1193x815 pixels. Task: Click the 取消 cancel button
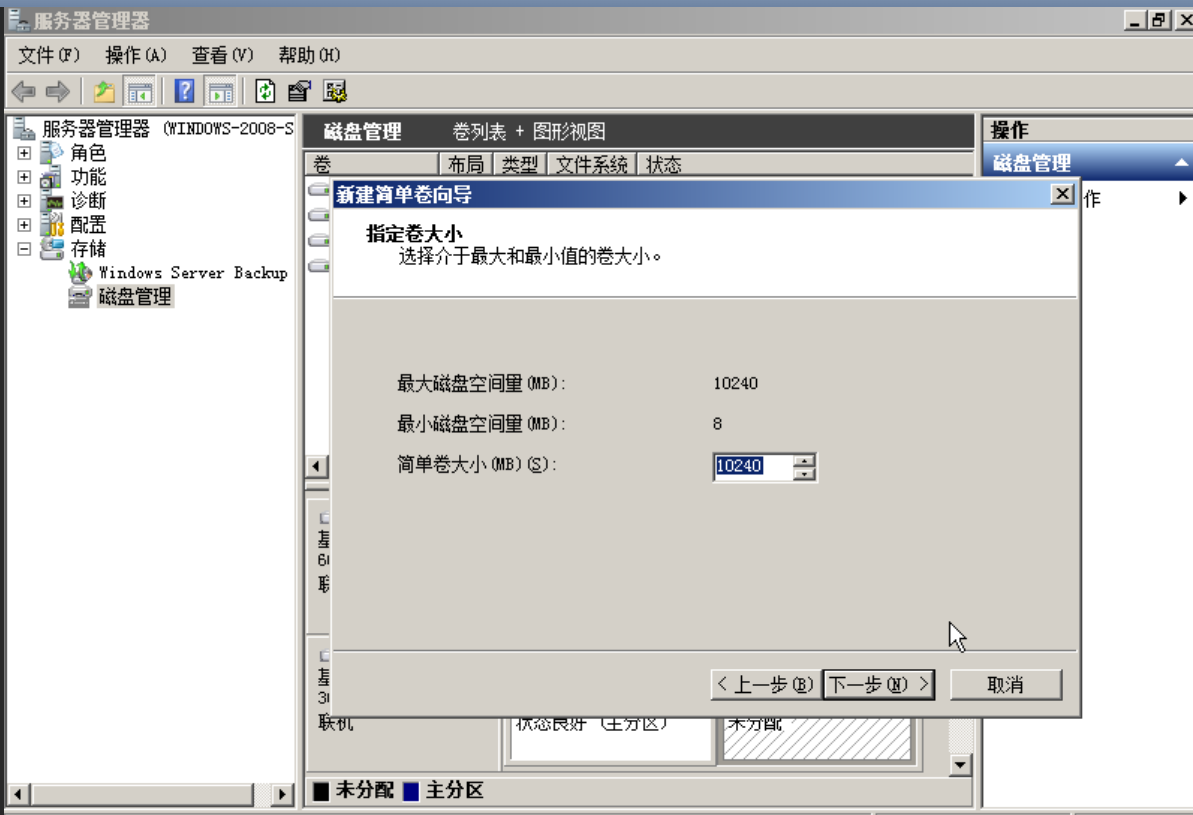click(1006, 685)
